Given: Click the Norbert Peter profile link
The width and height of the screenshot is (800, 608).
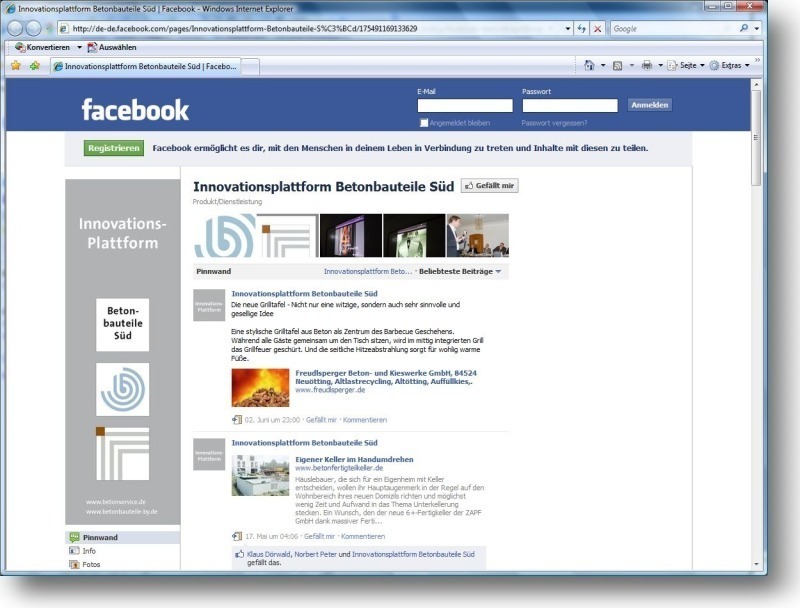Looking at the screenshot, I should [315, 554].
